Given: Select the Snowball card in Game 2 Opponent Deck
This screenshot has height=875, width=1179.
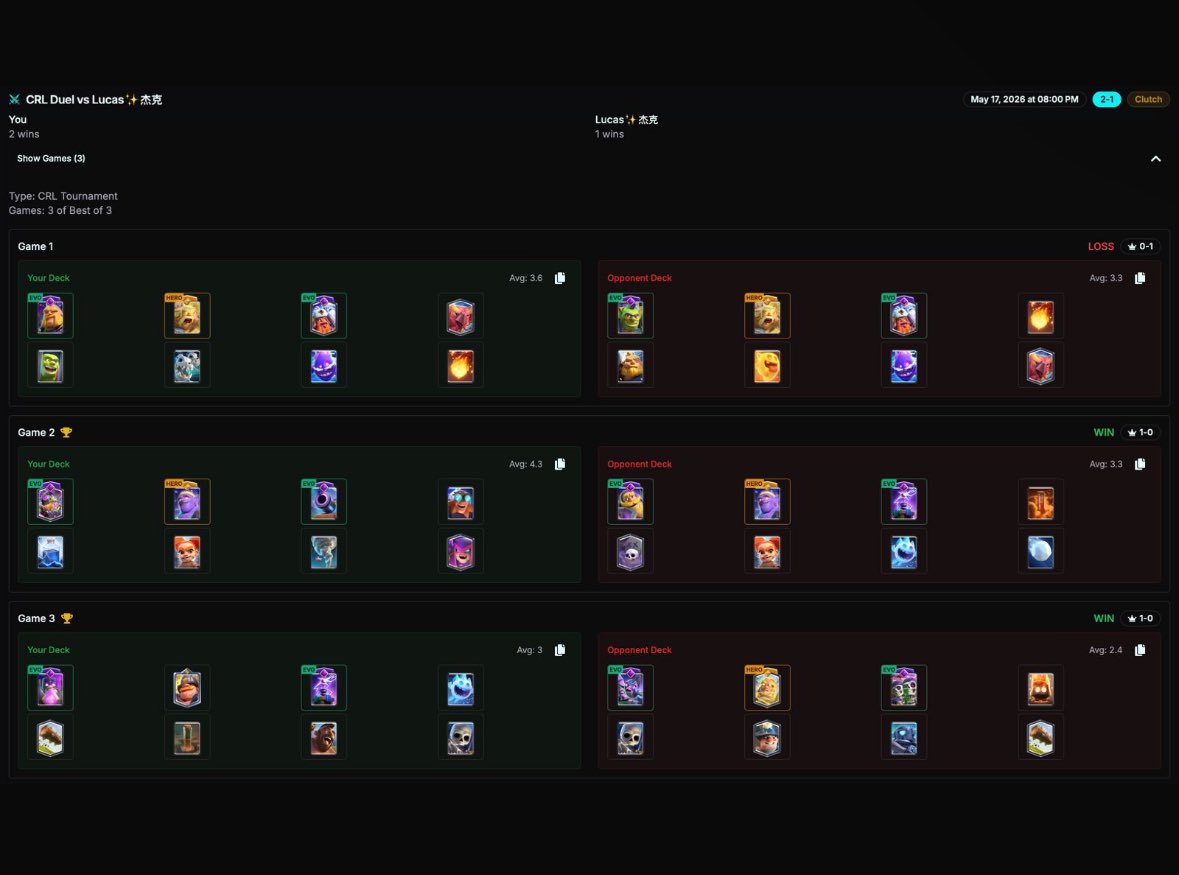Looking at the screenshot, I should [1041, 552].
